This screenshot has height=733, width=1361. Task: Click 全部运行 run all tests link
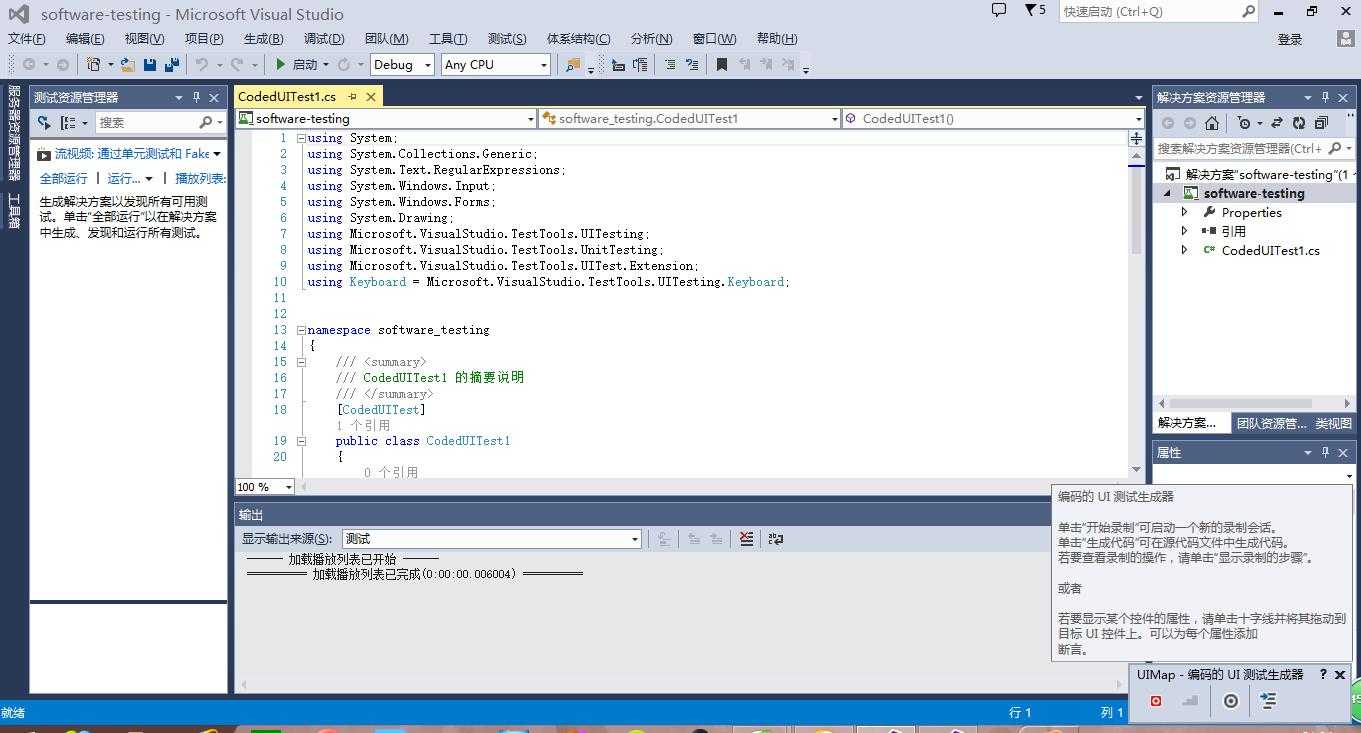(x=64, y=178)
